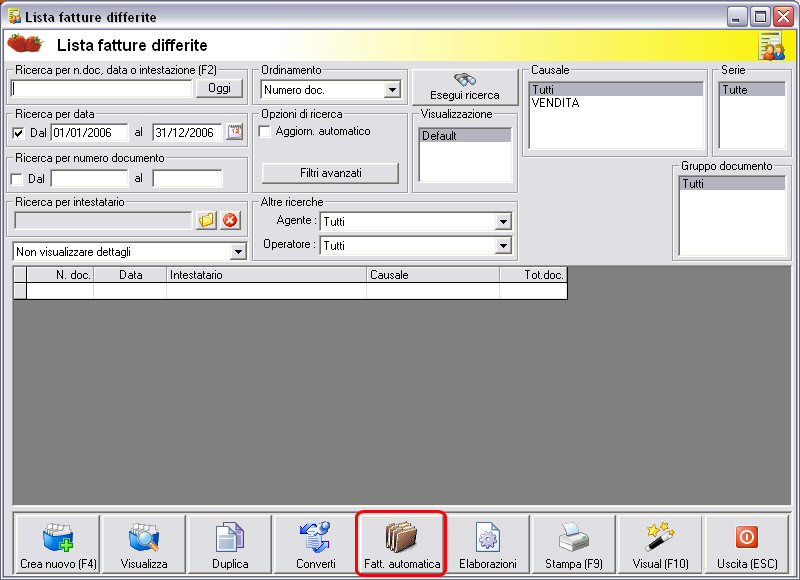
Task: Click Stampa (F9) printer button
Action: pos(574,544)
